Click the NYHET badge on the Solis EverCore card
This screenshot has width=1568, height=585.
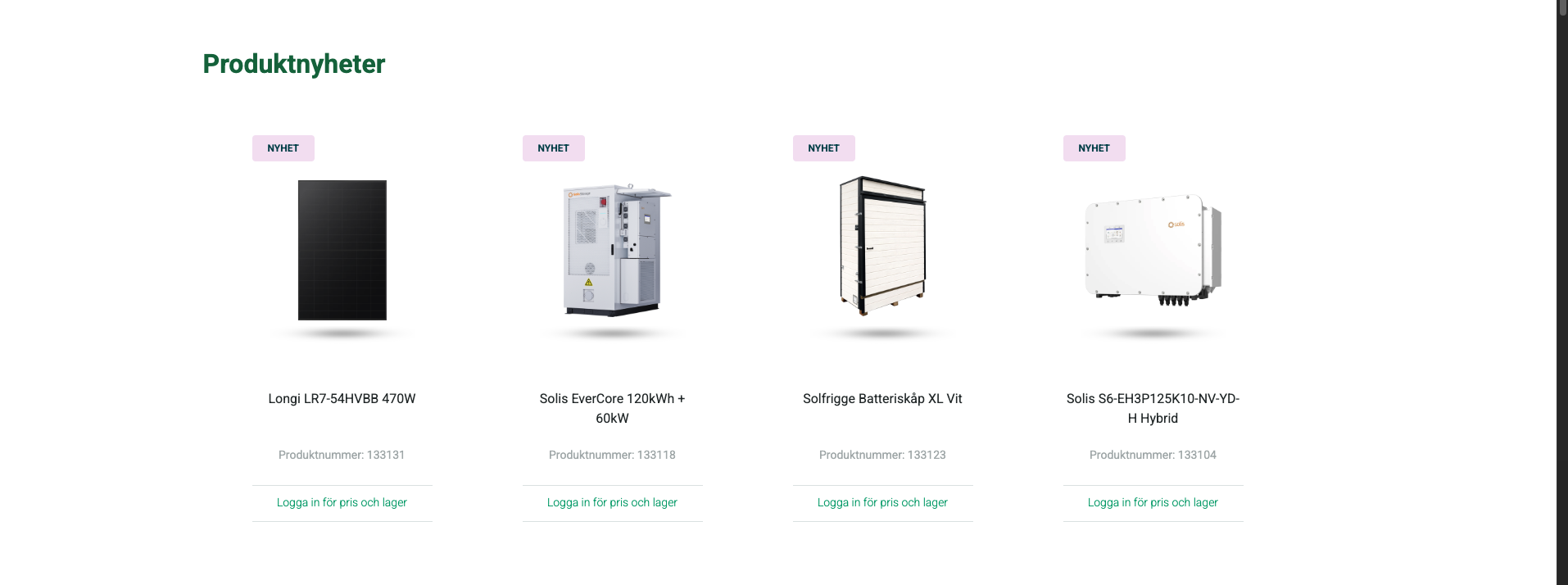point(553,147)
